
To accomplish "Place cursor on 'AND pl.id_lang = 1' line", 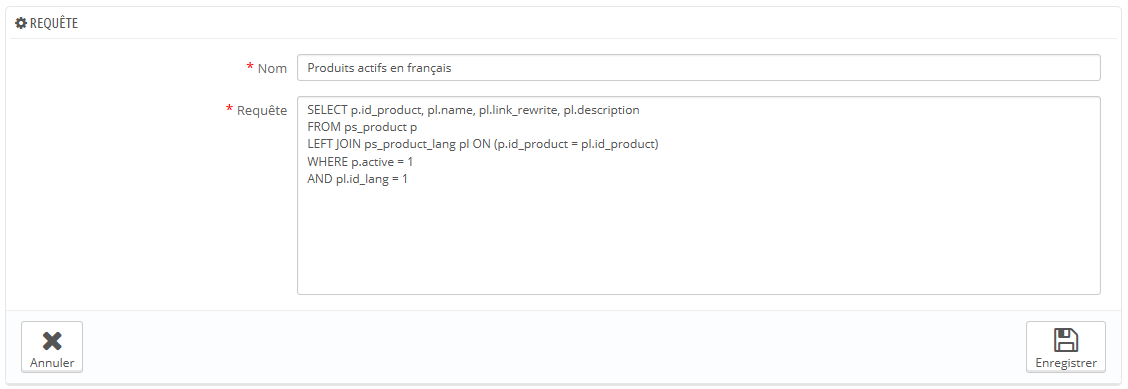I will (358, 179).
